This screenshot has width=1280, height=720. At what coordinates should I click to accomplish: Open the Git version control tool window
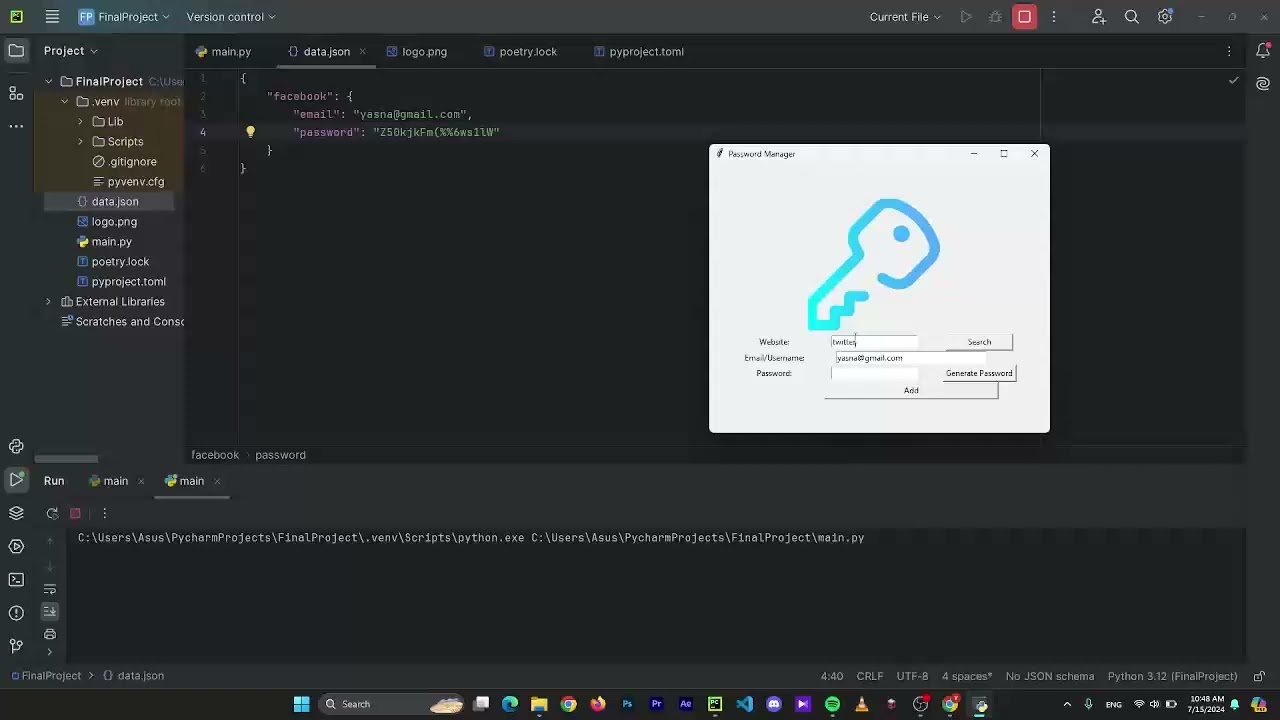(x=16, y=646)
